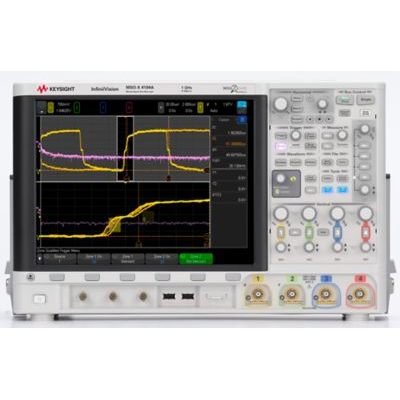Open the Search key in Horizontal section
The width and height of the screenshot is (400, 400).
[297, 108]
